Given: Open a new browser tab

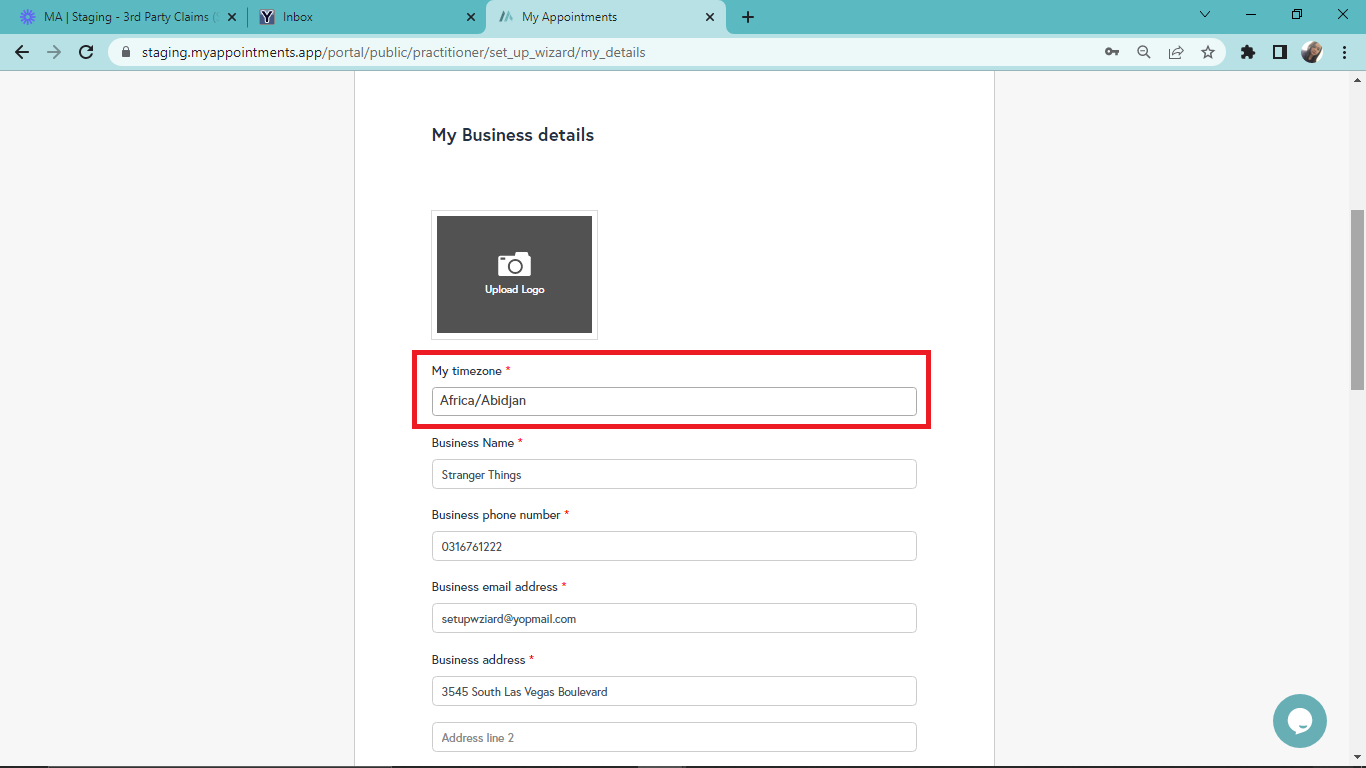Looking at the screenshot, I should point(748,17).
